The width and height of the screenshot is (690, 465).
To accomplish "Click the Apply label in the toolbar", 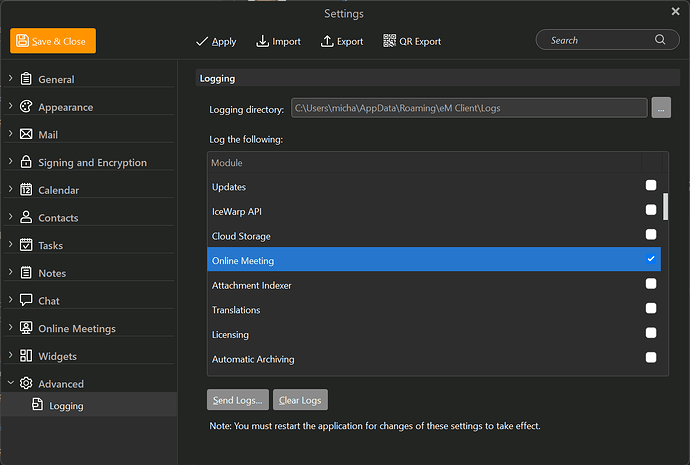I will click(x=224, y=42).
